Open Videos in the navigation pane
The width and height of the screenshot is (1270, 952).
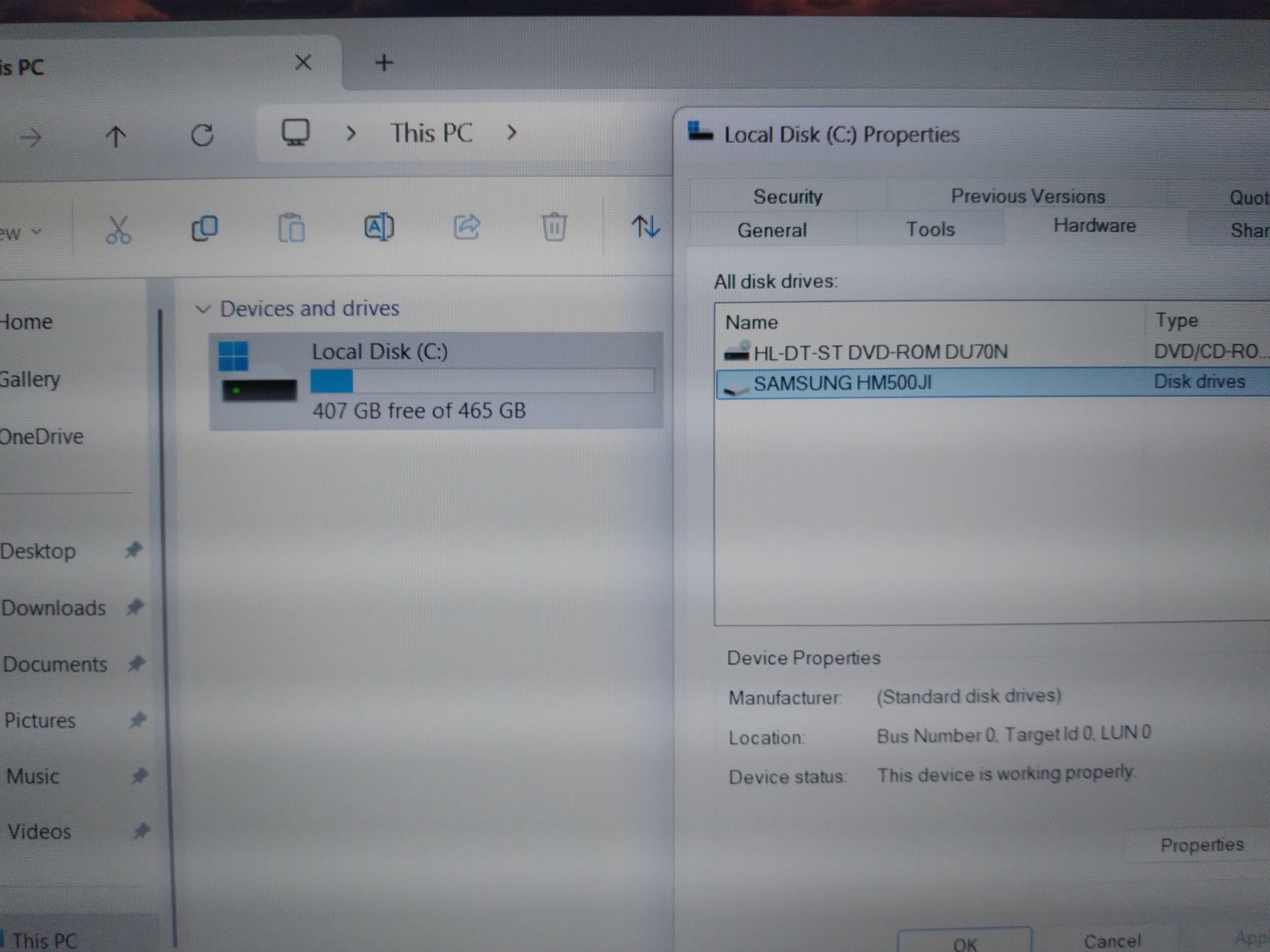coord(39,831)
